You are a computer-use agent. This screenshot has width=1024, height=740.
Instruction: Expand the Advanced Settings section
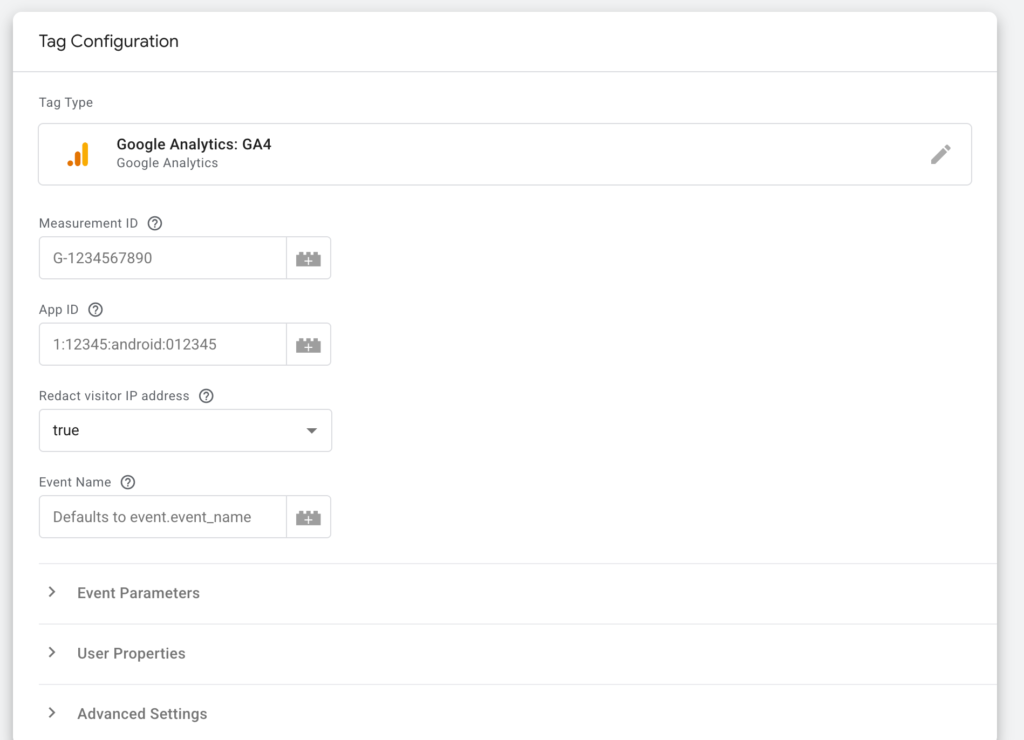(x=518, y=714)
